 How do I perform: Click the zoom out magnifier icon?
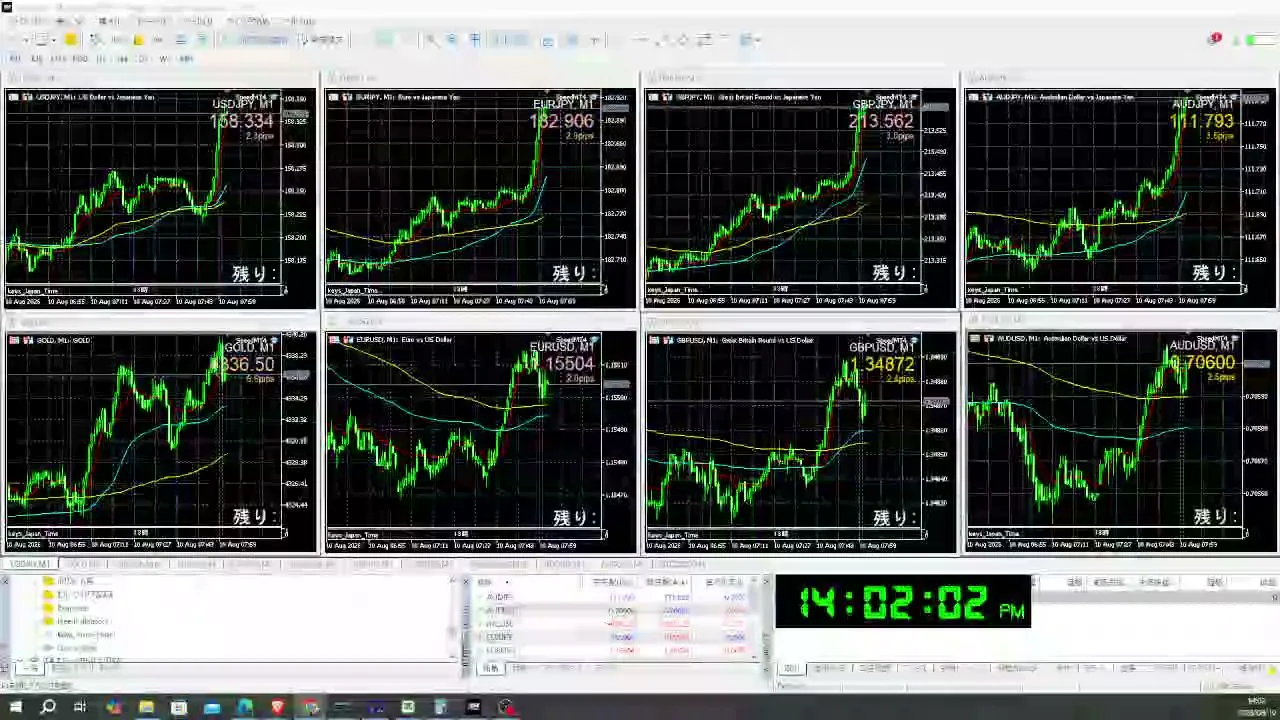[x=452, y=39]
